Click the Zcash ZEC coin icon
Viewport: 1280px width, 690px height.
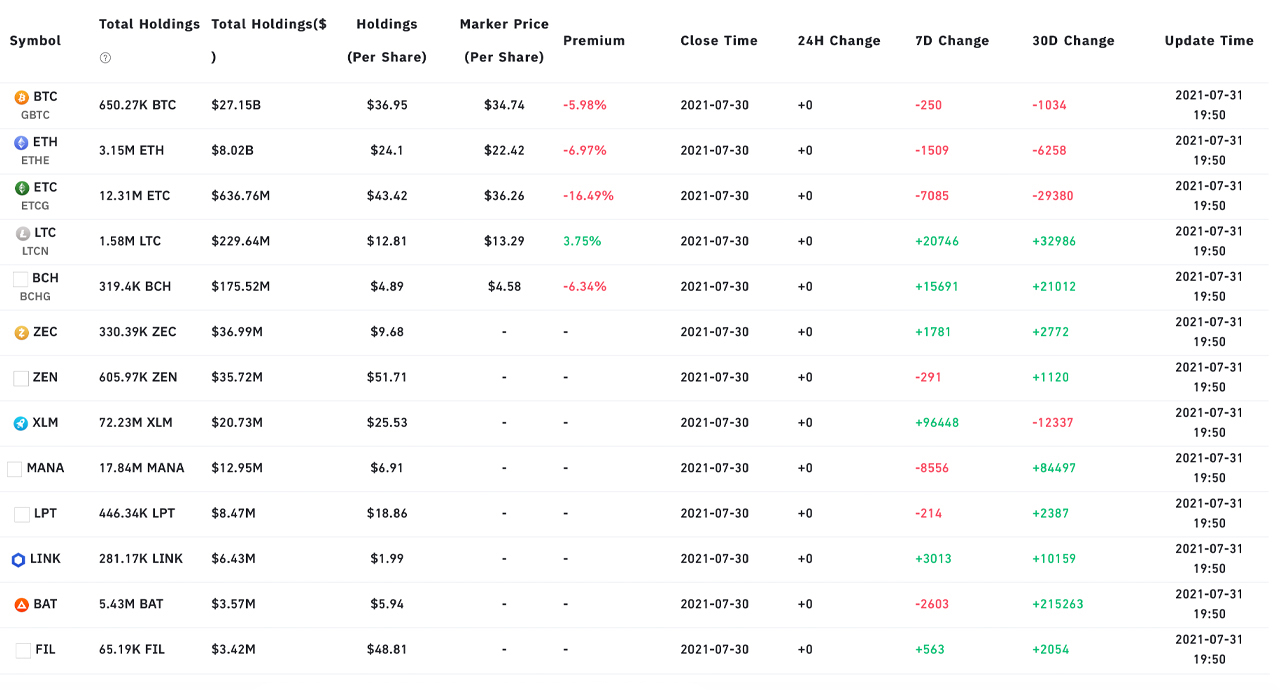pyautogui.click(x=21, y=333)
